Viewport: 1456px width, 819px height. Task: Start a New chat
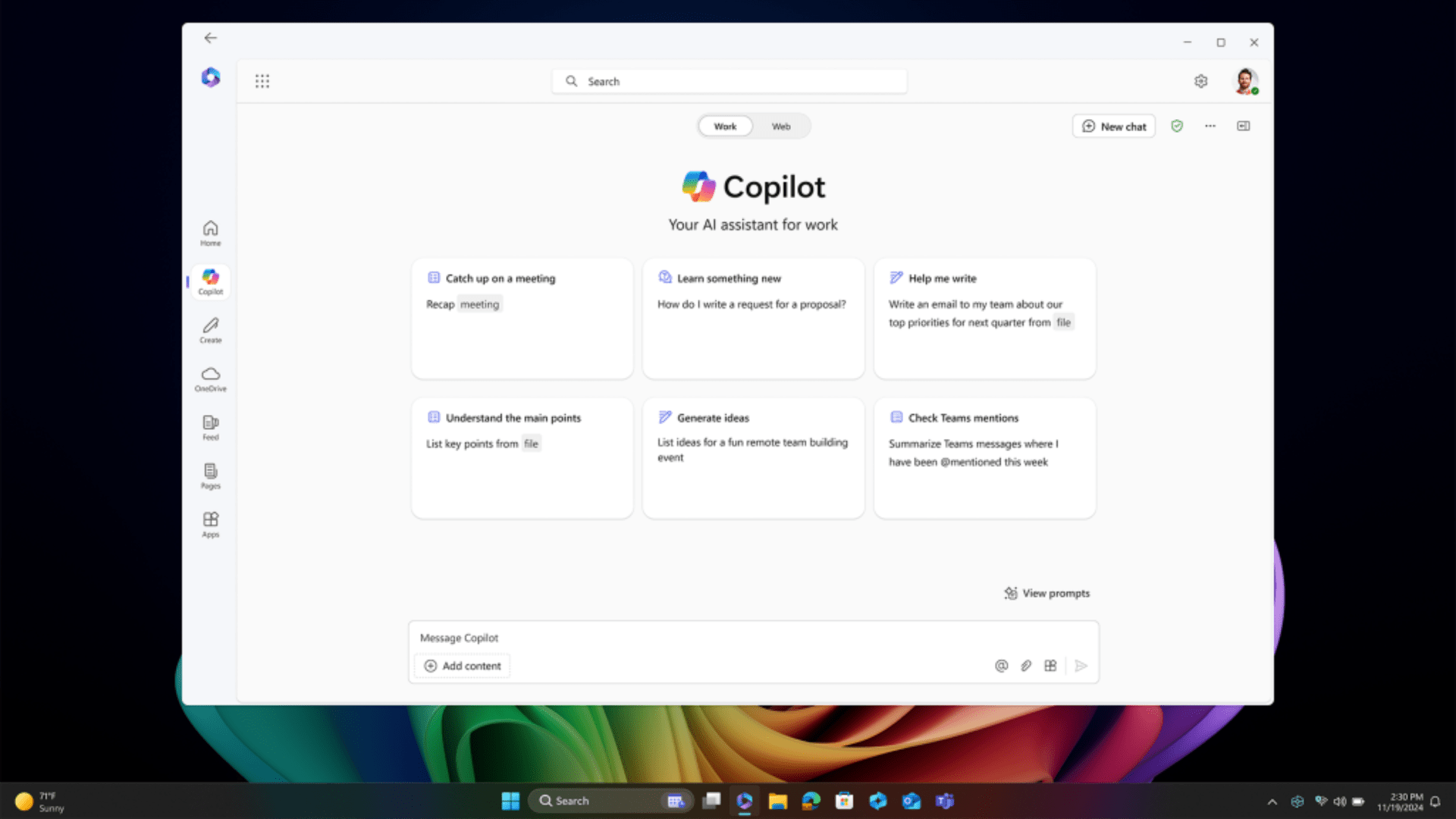point(1113,126)
